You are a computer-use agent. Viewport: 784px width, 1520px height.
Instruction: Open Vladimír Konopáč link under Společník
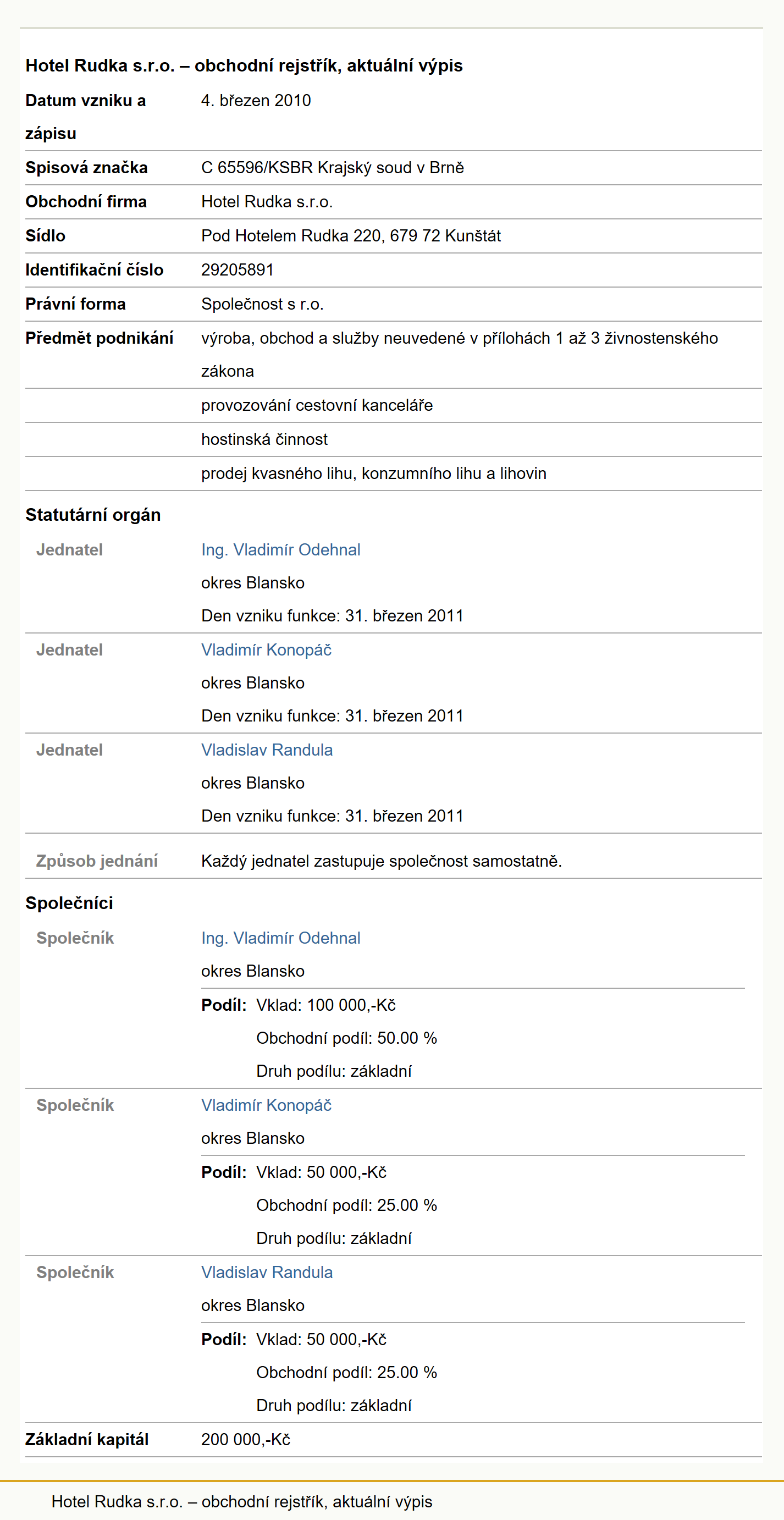(x=266, y=1105)
